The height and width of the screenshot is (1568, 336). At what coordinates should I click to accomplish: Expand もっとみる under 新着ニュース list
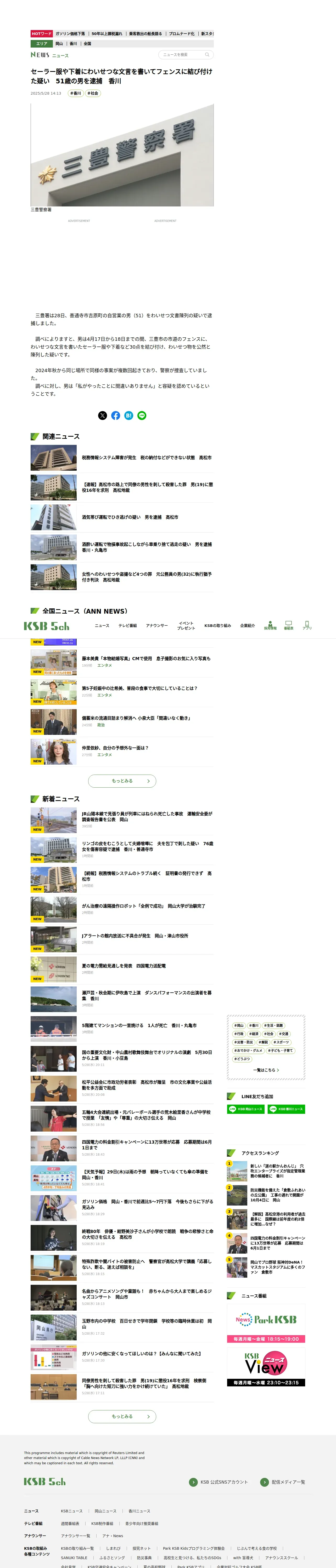click(x=122, y=1416)
